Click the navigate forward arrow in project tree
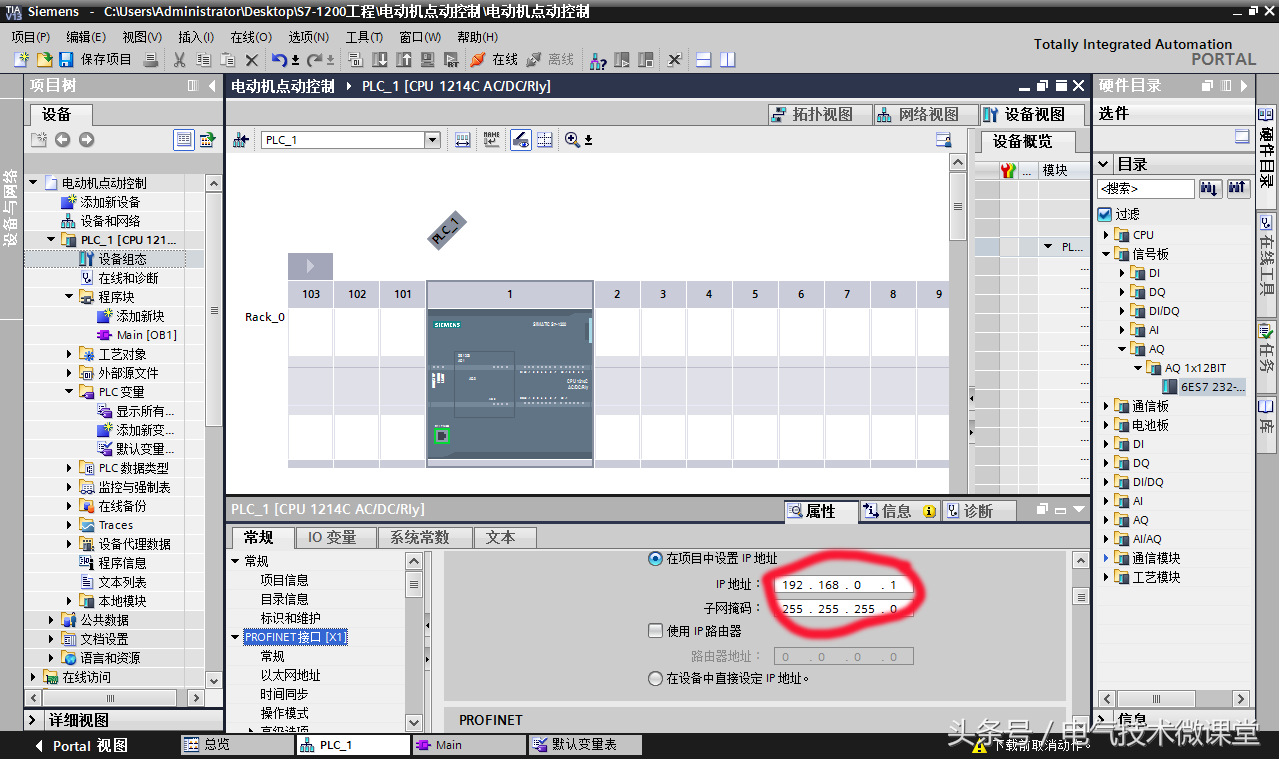Viewport: 1279px width, 759px height. 86,140
